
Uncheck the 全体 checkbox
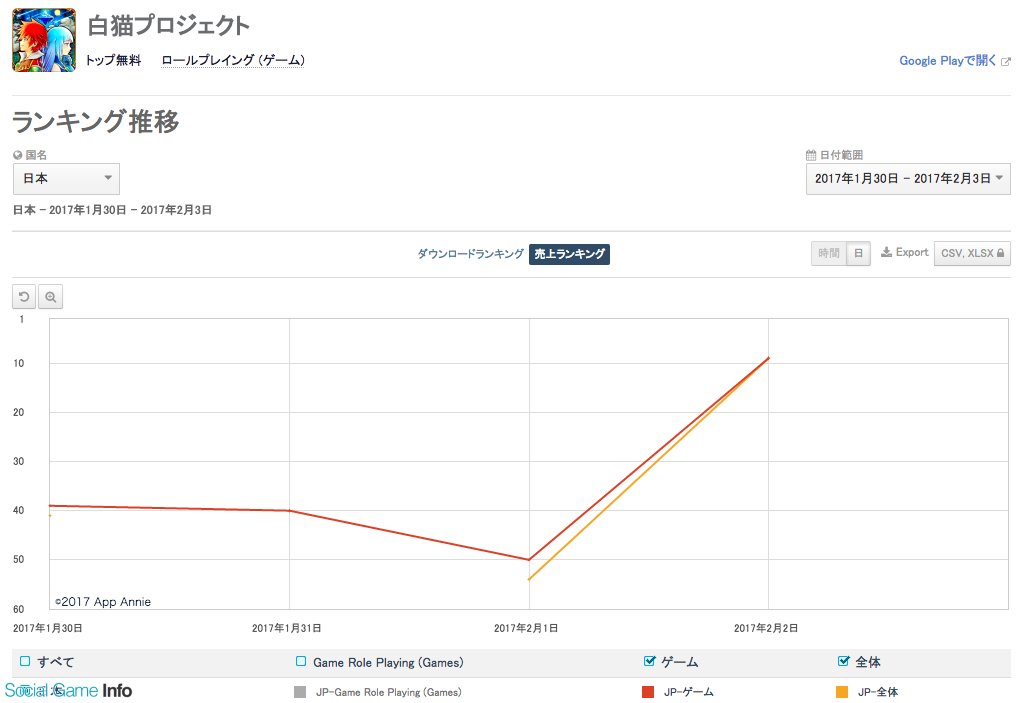843,661
